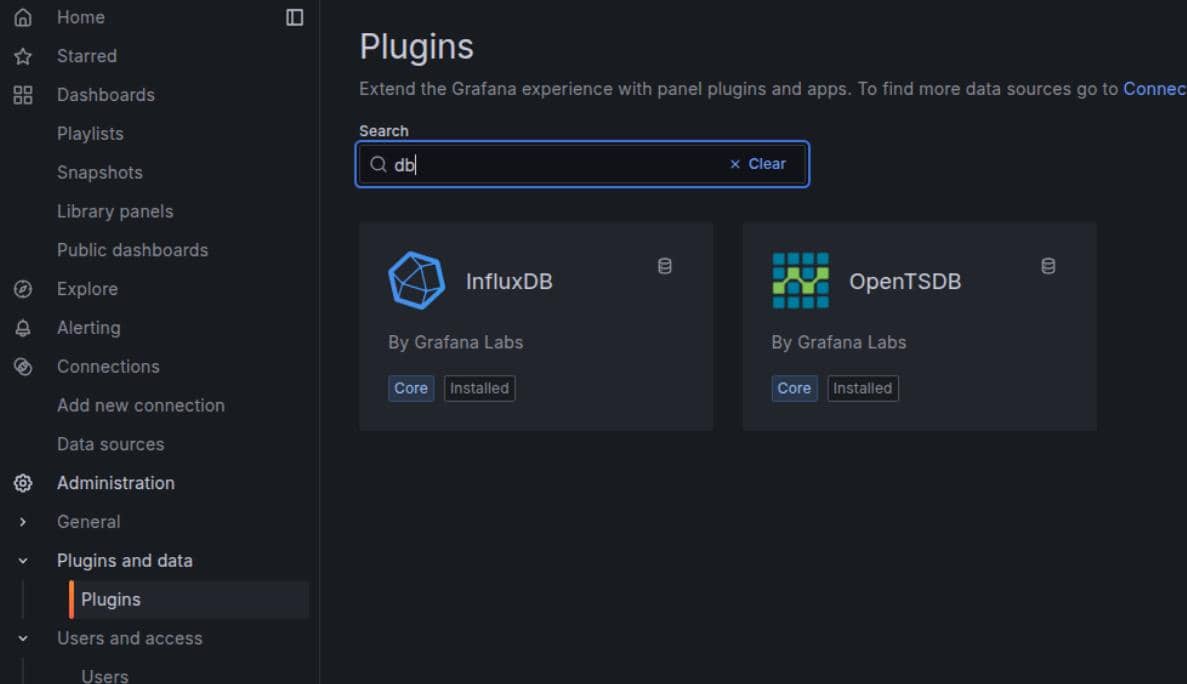The height and width of the screenshot is (684, 1187).
Task: Click the search magnifier icon
Action: pyautogui.click(x=378, y=164)
